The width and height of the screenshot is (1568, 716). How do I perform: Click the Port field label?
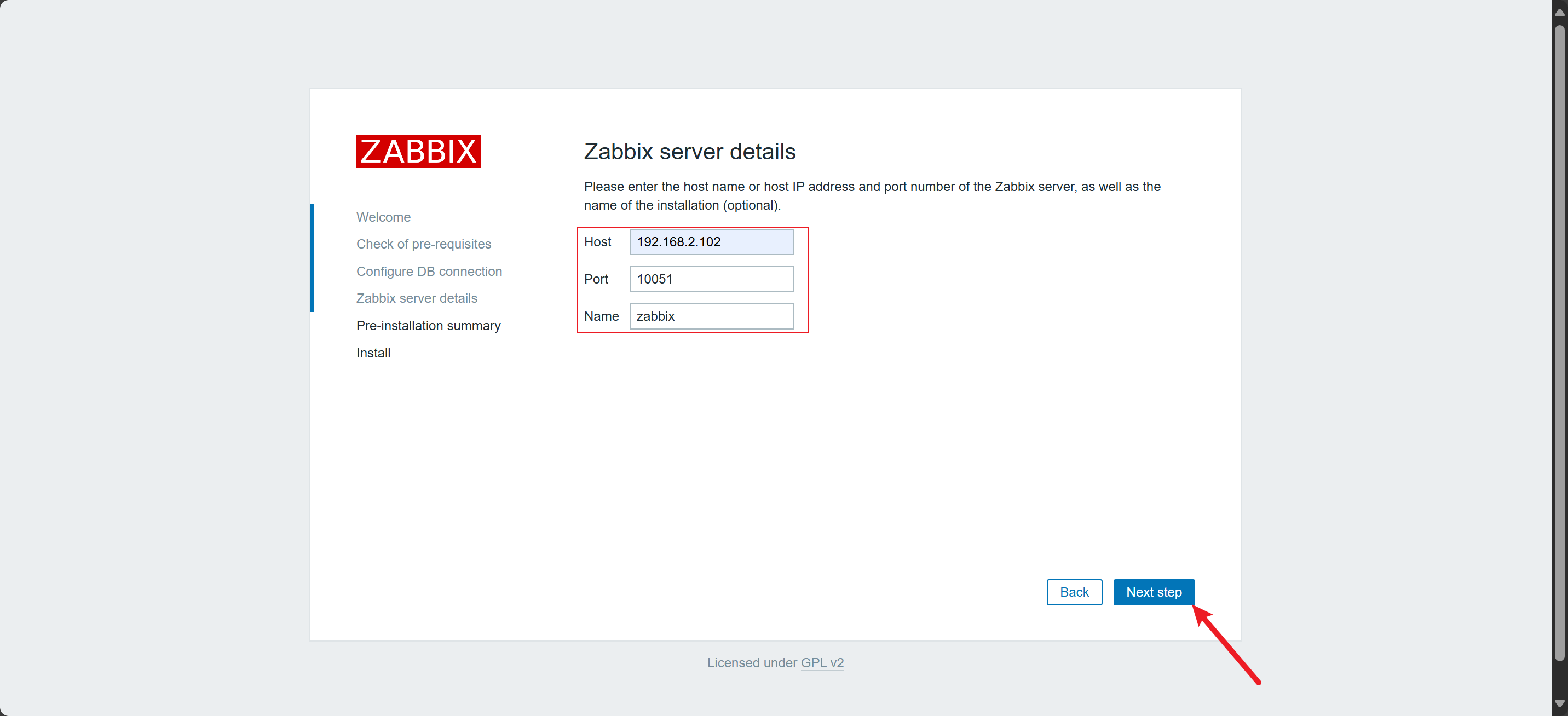(x=596, y=279)
